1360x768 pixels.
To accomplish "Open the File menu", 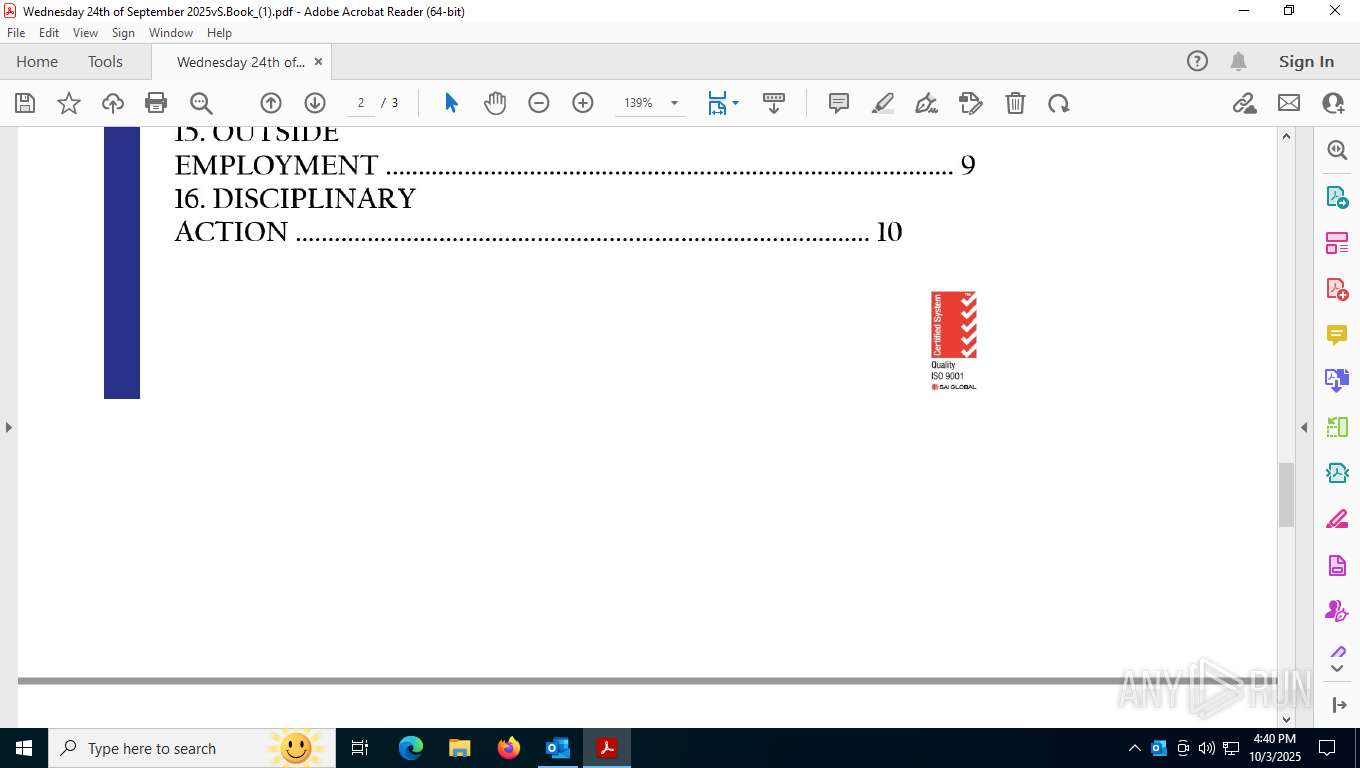I will click(x=16, y=33).
